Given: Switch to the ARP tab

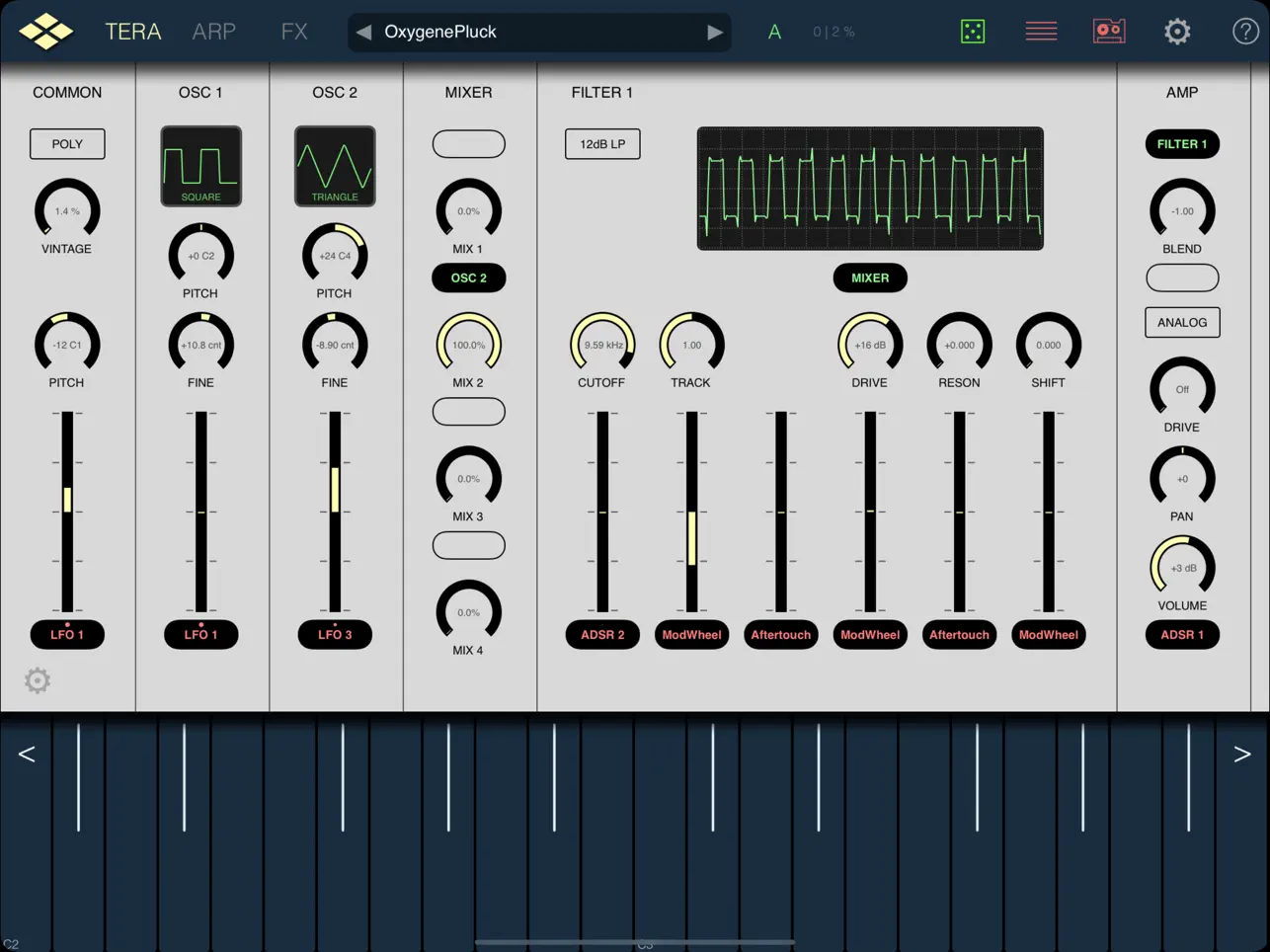Looking at the screenshot, I should tap(213, 32).
